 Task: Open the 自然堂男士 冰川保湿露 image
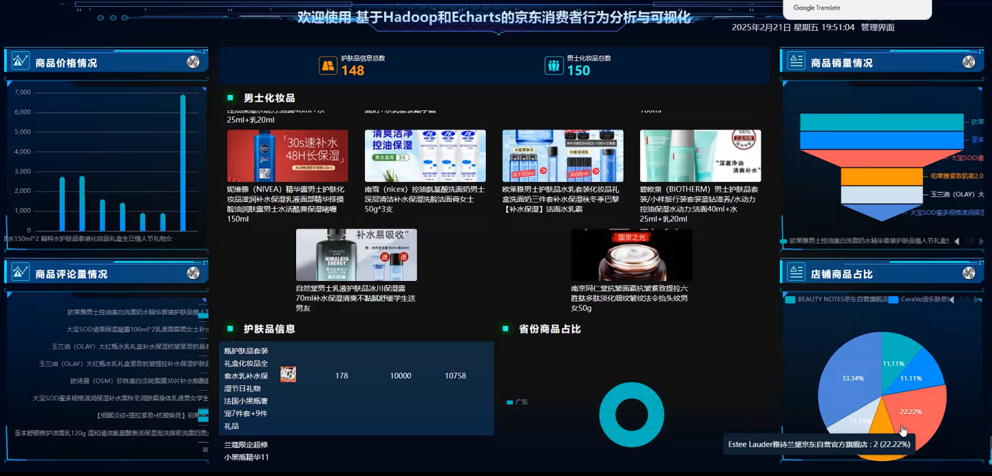[356, 255]
